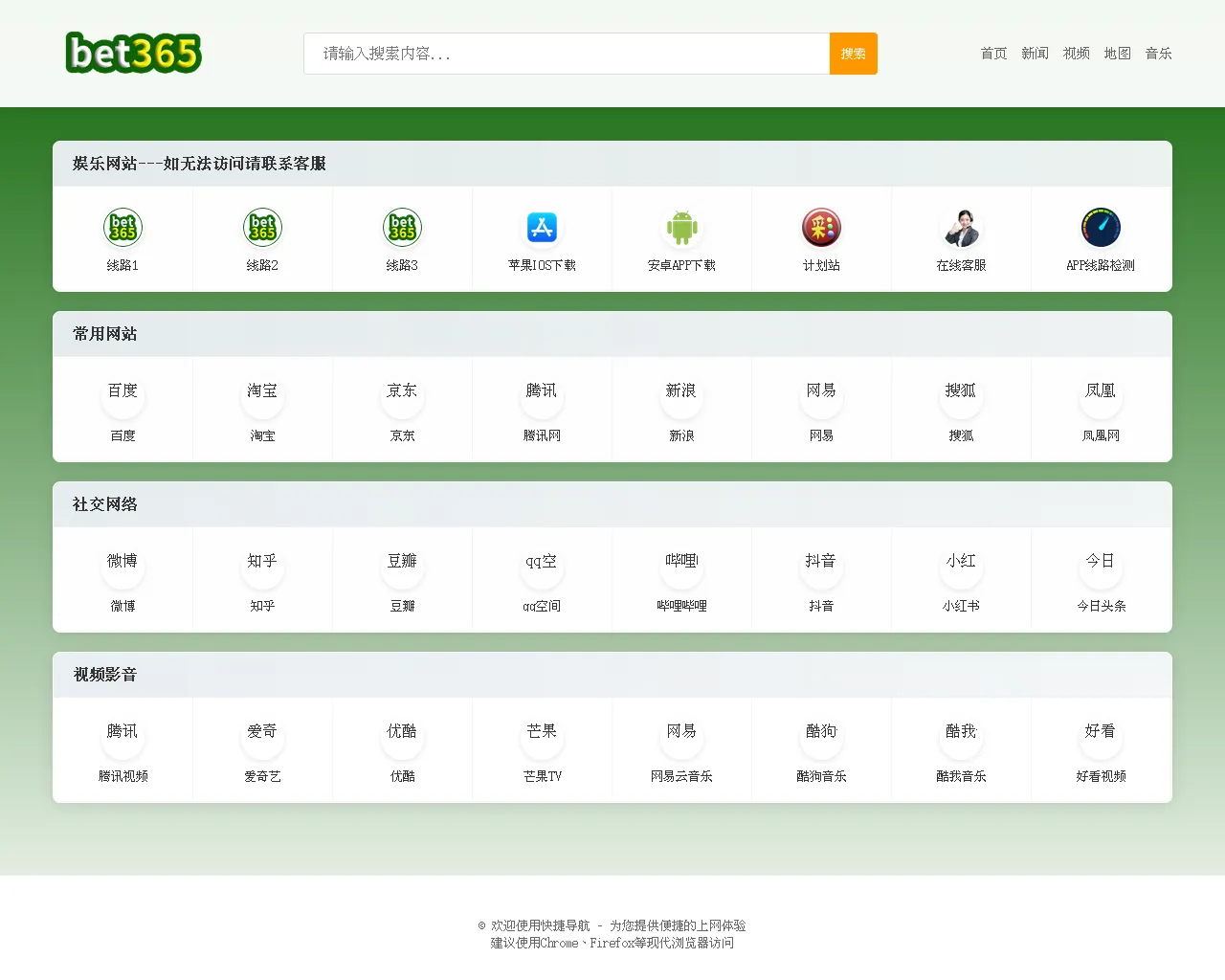The width and height of the screenshot is (1225, 980).
Task: Click the 视频影音 section heading
Action: click(105, 675)
